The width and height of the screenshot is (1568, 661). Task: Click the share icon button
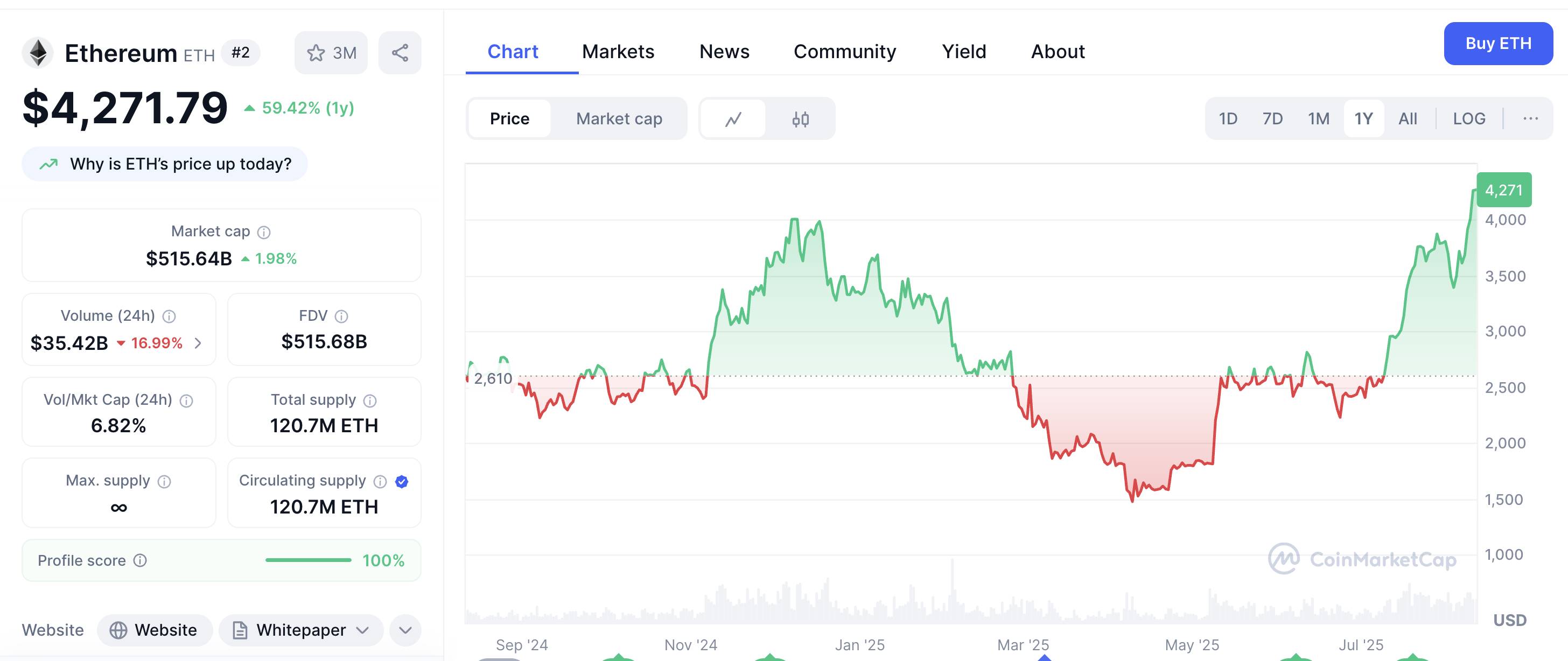coord(400,53)
